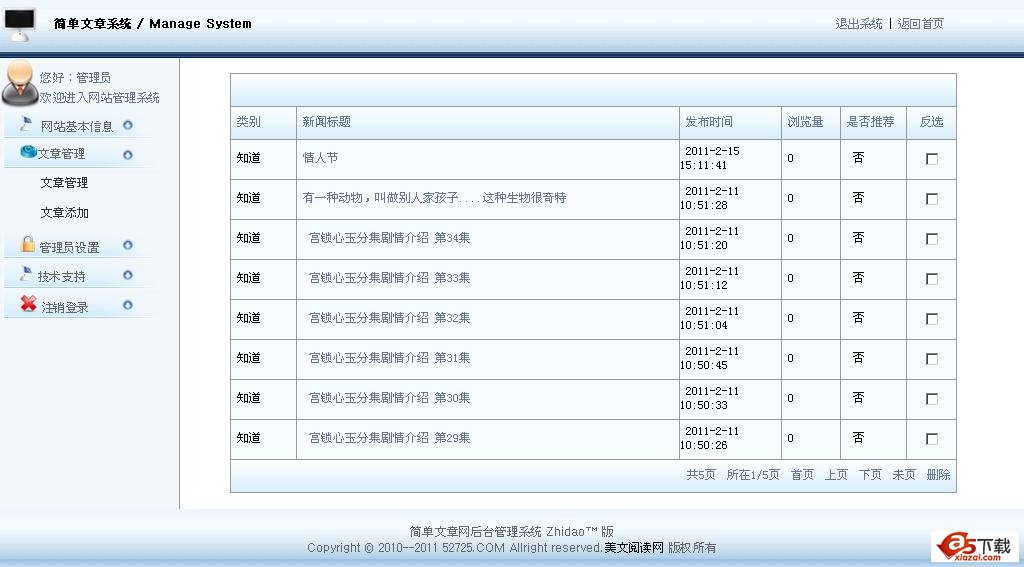Click 删除 to delete selected articles

(938, 475)
